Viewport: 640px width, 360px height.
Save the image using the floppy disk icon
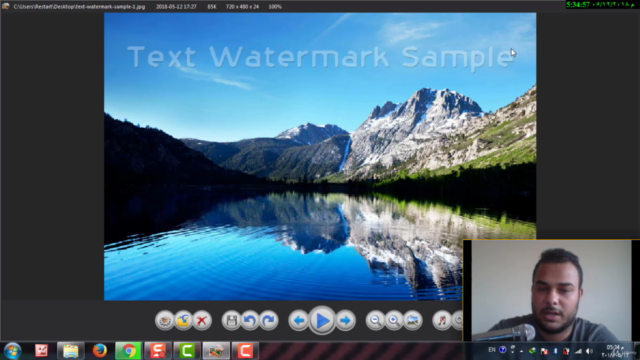click(231, 320)
